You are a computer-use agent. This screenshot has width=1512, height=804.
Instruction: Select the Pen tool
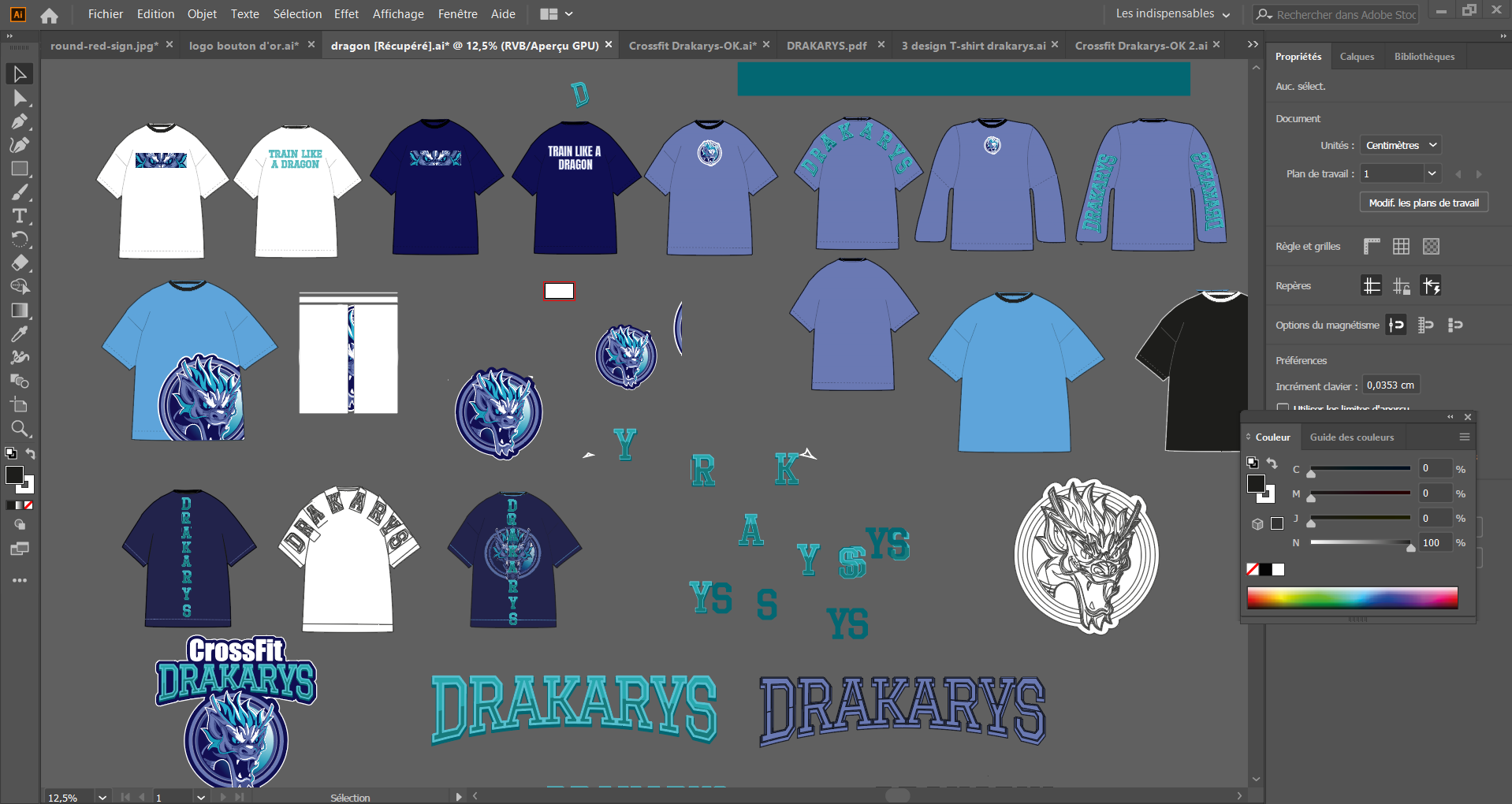click(x=20, y=121)
